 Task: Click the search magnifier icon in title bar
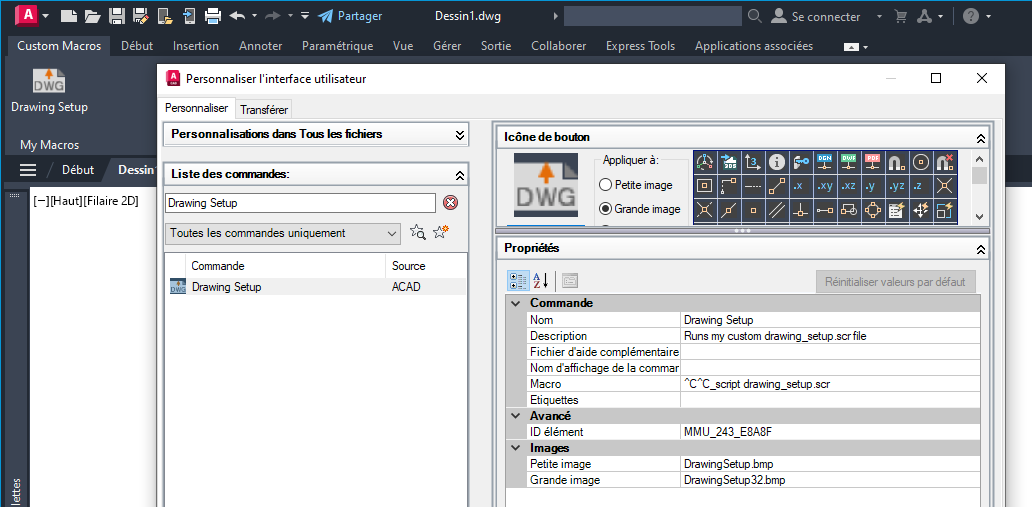pos(756,16)
